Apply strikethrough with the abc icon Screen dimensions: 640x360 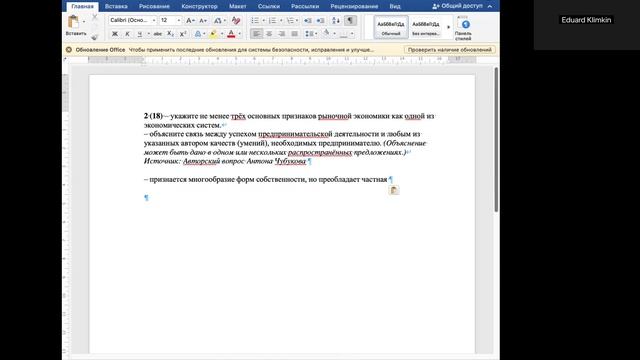[158, 34]
